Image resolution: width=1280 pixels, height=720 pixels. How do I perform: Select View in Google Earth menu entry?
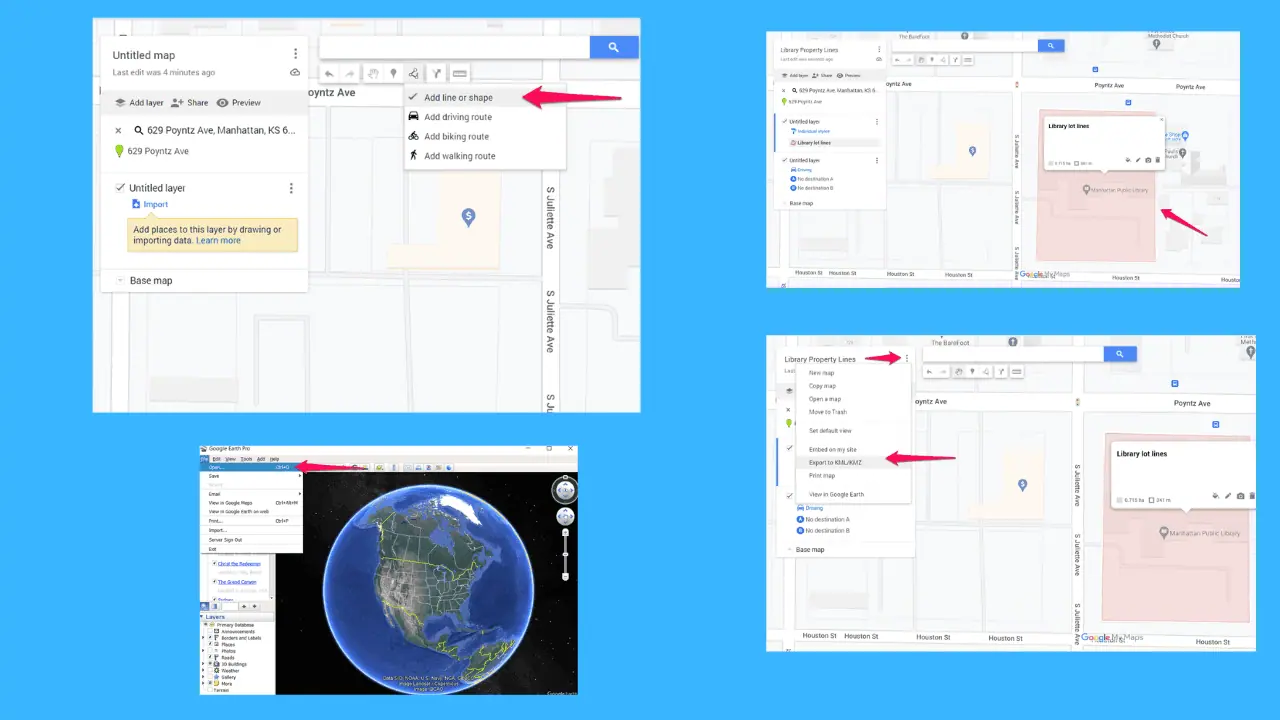click(853, 494)
